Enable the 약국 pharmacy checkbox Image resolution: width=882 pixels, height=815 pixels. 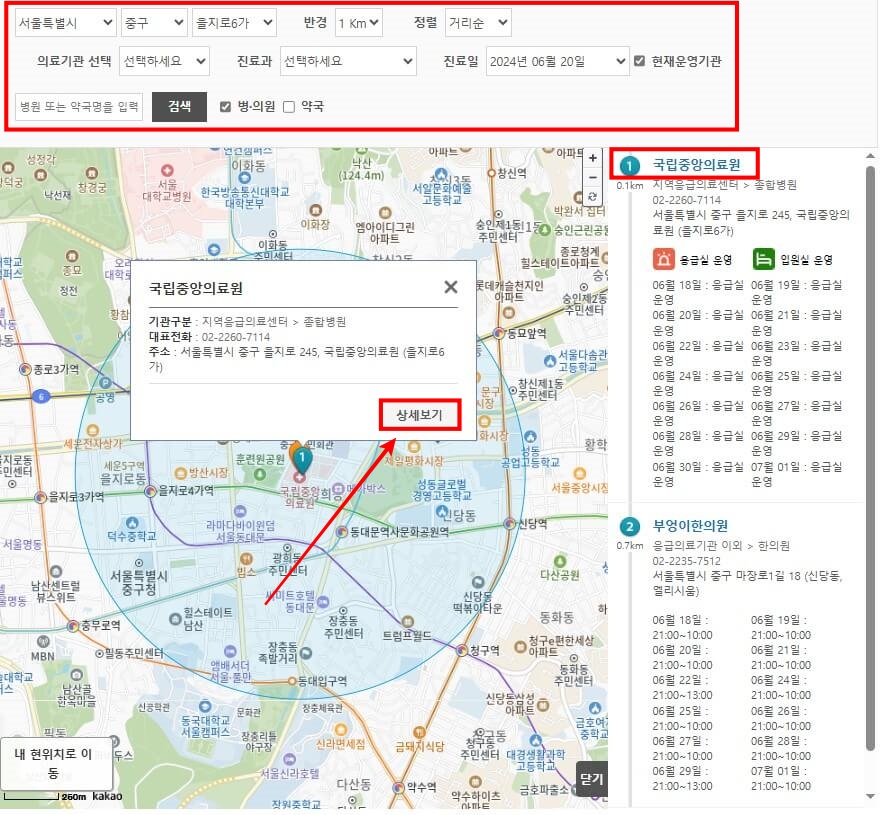click(x=289, y=107)
